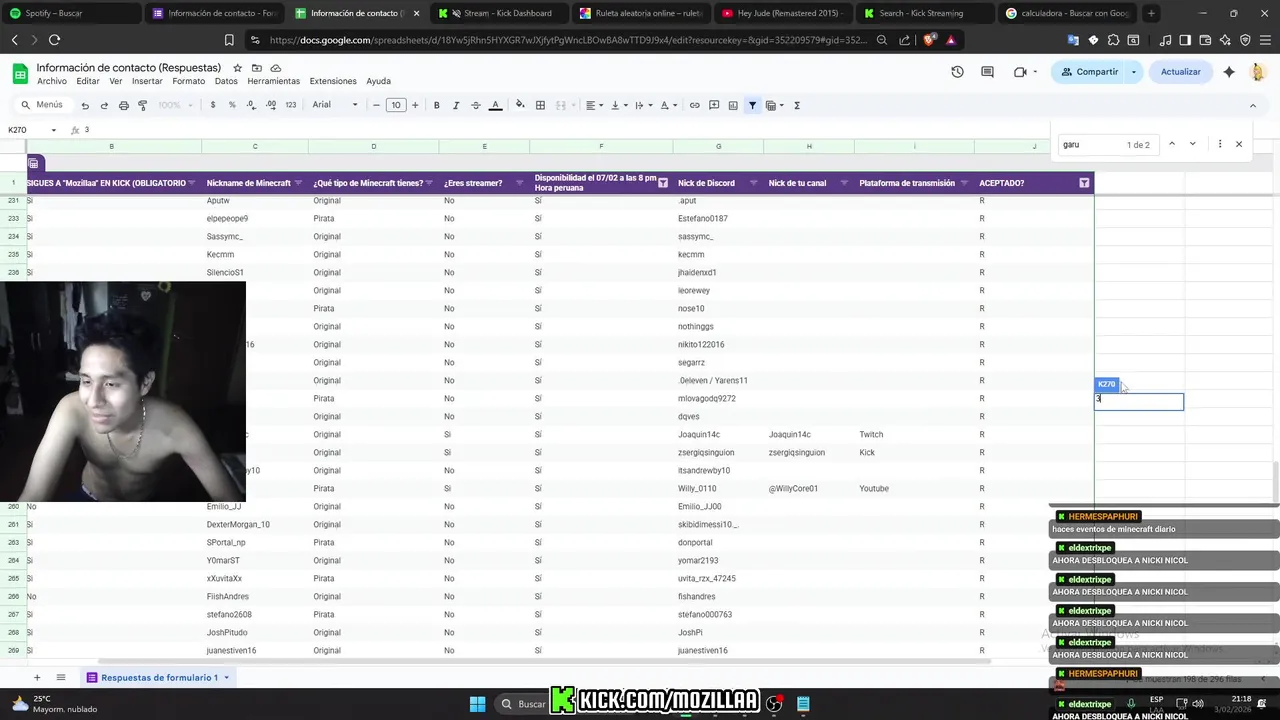This screenshot has height=720, width=1280.
Task: Click the Compartir button
Action: tap(1089, 72)
